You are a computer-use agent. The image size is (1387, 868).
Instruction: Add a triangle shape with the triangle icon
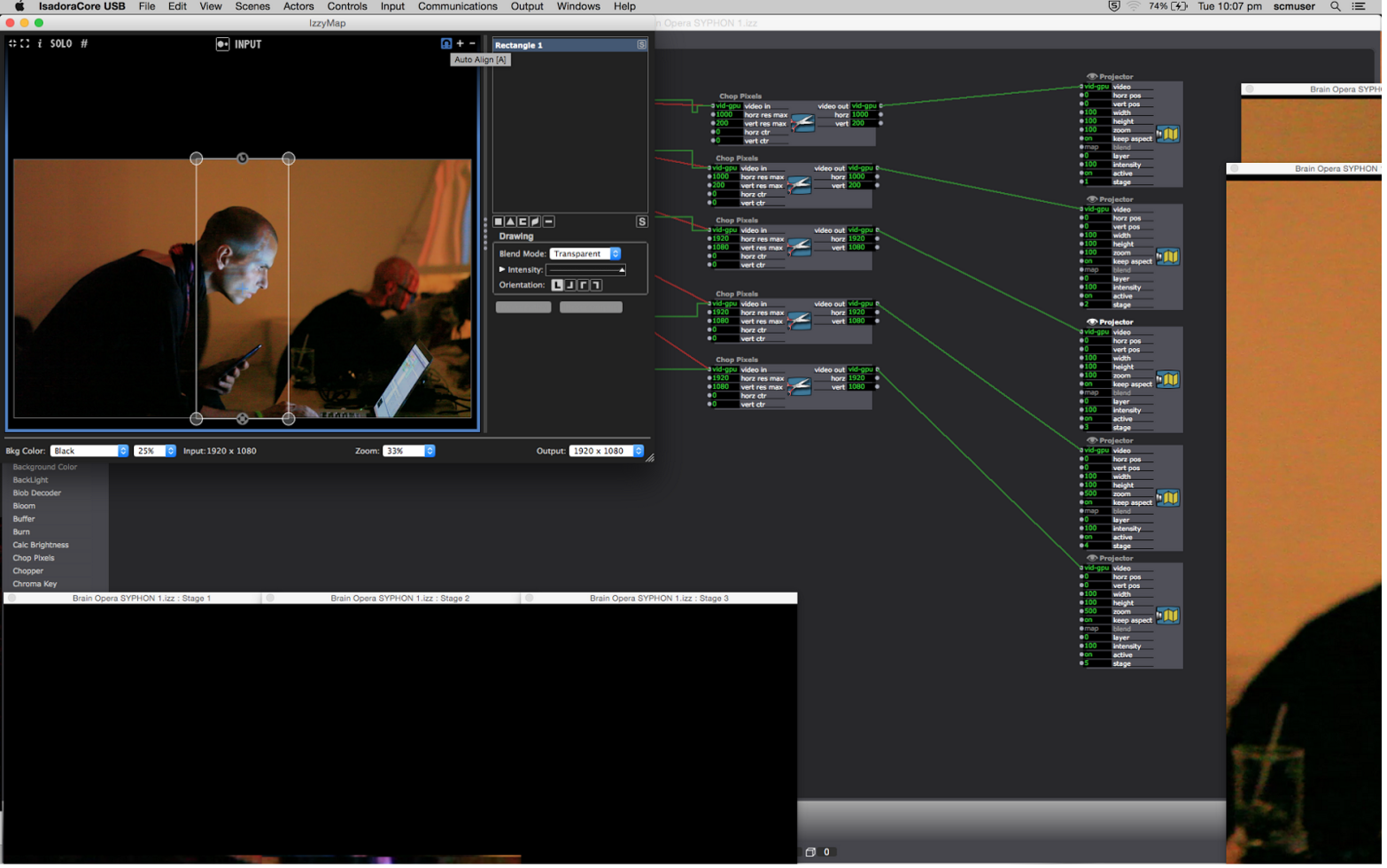(510, 221)
